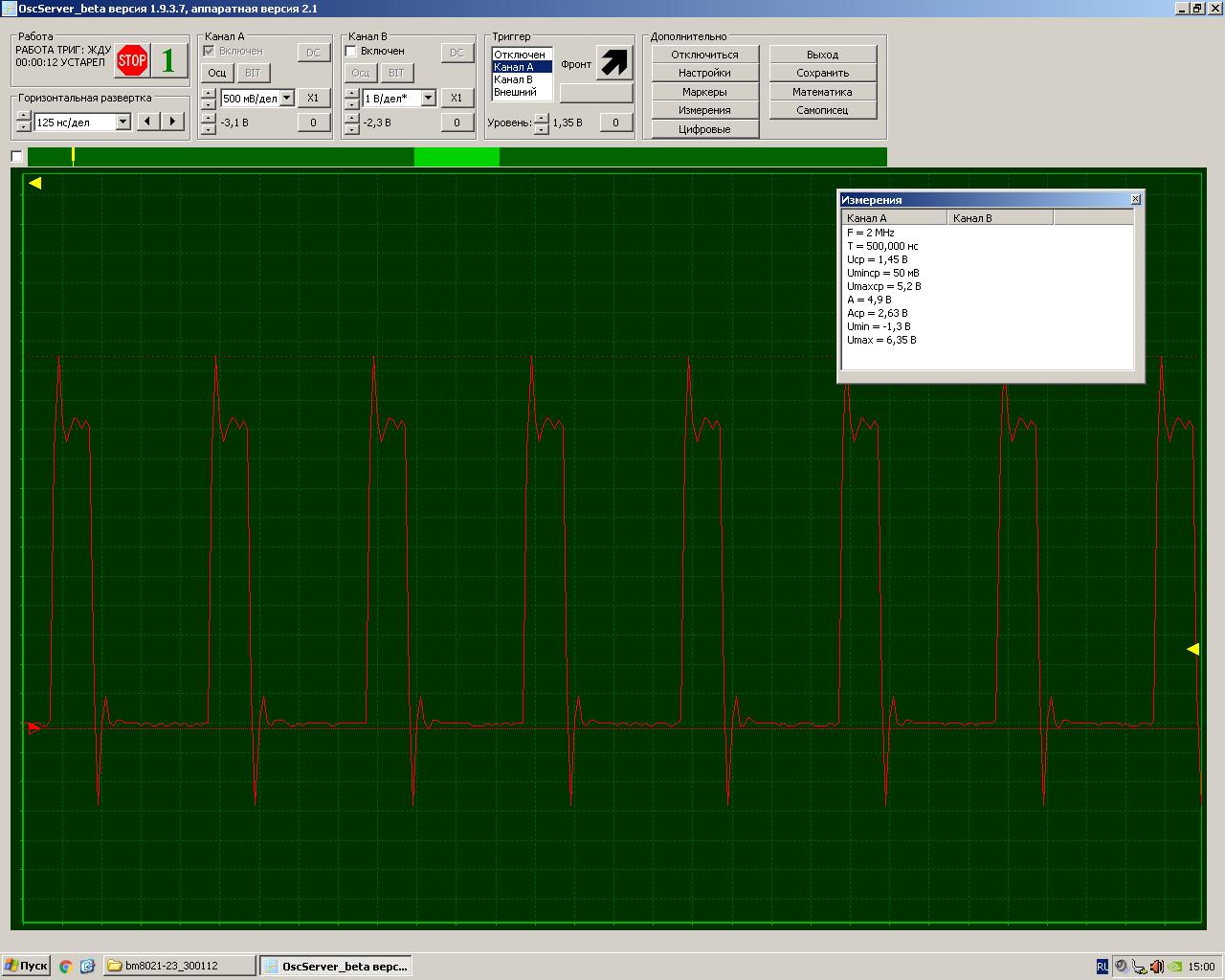Click the 'Маркеры' button

click(x=704, y=92)
